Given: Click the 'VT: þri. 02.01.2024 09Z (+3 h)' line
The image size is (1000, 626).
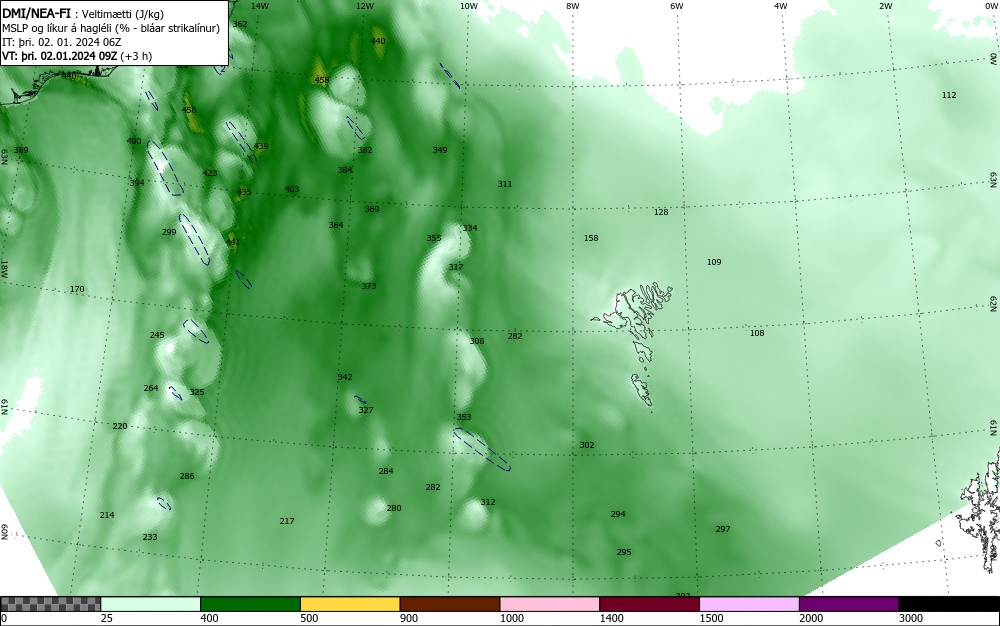Looking at the screenshot, I should click(77, 56).
